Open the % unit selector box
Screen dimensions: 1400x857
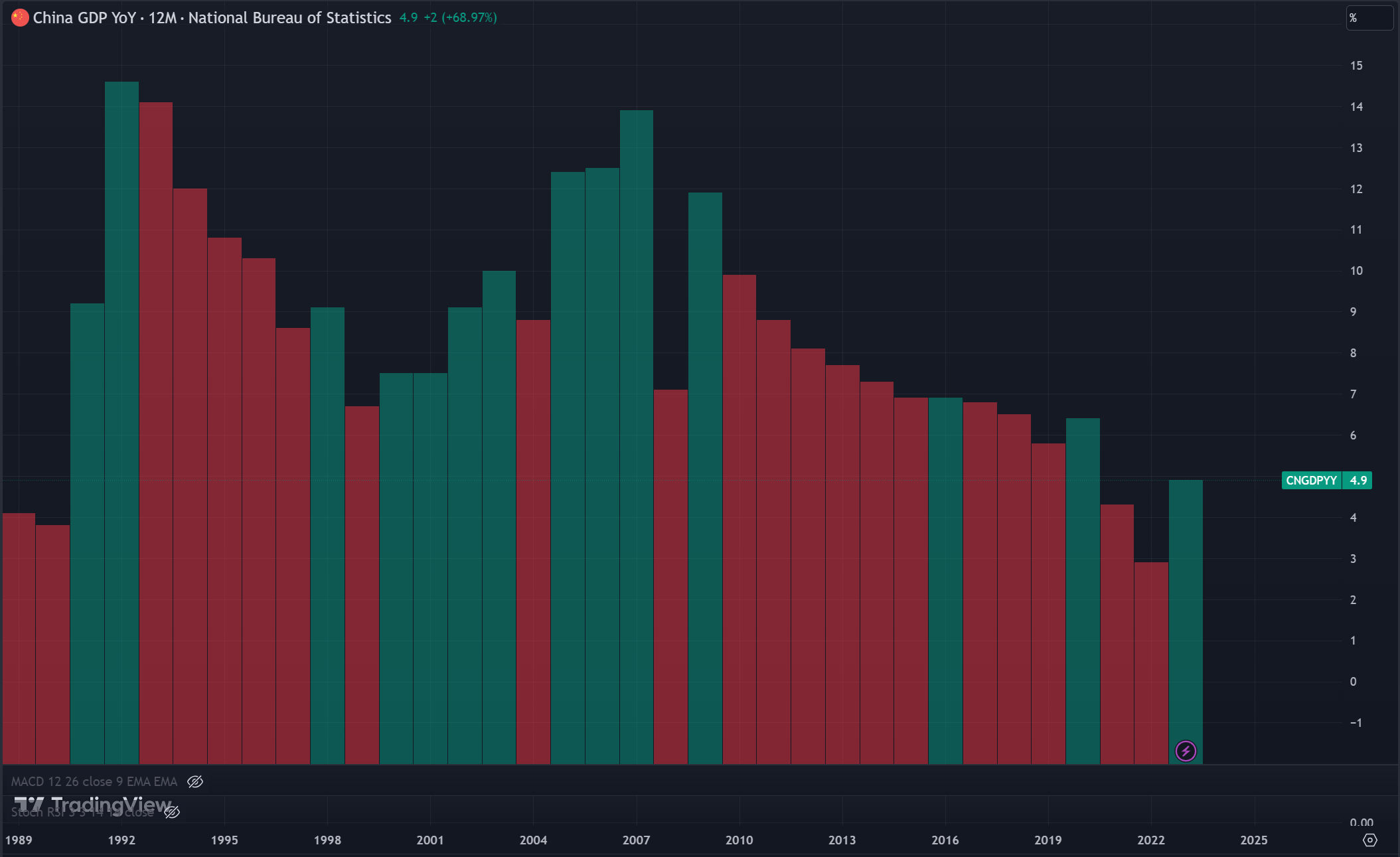(x=1369, y=18)
